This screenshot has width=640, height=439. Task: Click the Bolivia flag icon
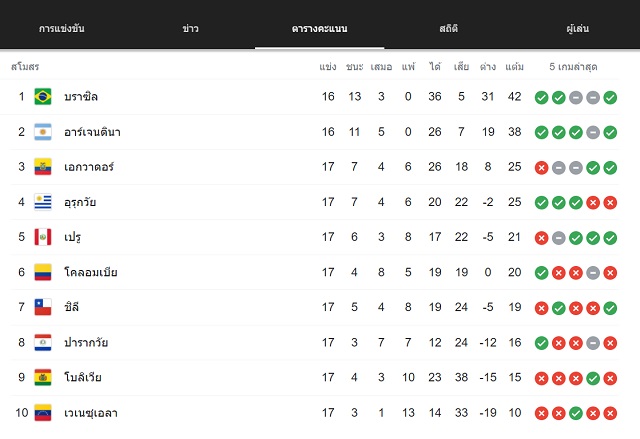[x=43, y=377]
